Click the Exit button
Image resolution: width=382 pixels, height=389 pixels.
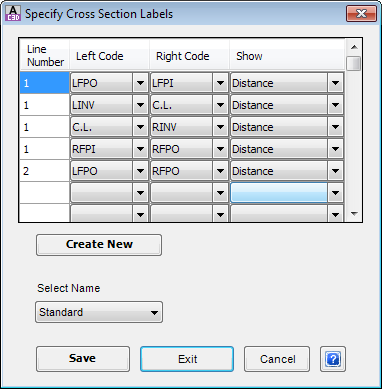click(187, 359)
